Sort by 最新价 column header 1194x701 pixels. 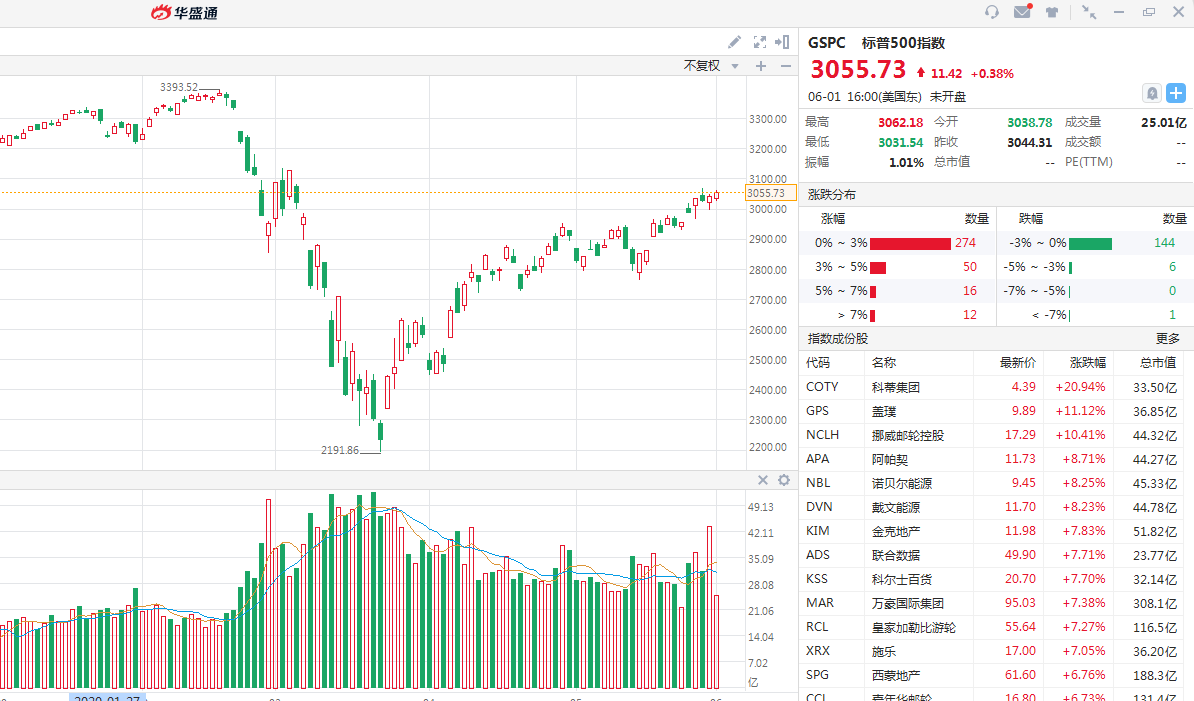1017,363
